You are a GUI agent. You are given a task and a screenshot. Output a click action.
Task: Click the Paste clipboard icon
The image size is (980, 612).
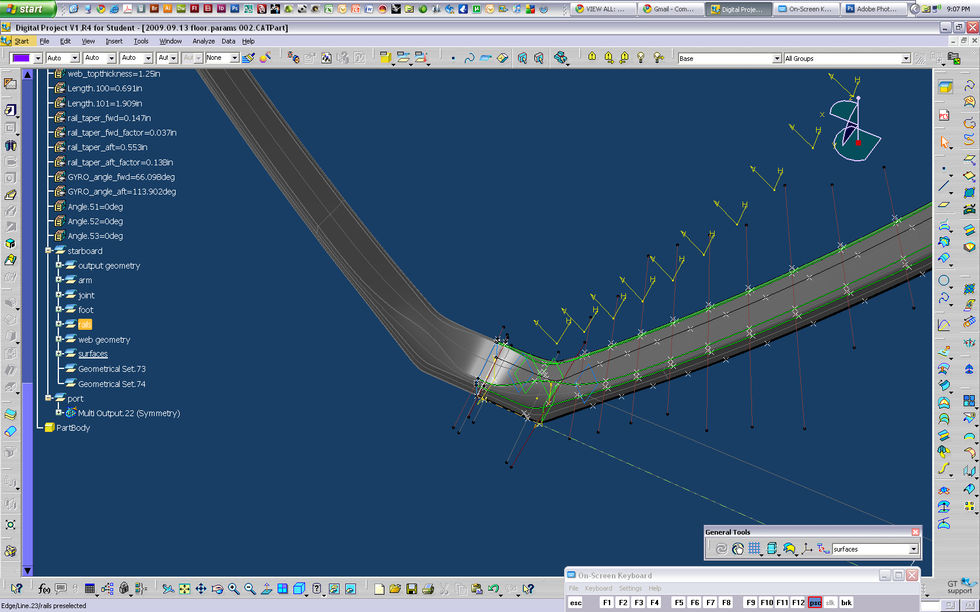click(x=477, y=589)
